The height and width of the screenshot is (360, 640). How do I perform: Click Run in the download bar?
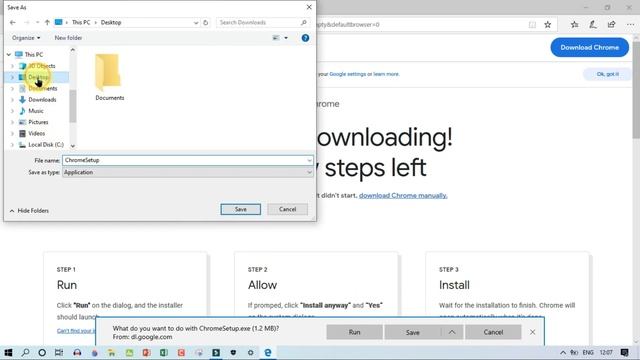pos(354,332)
